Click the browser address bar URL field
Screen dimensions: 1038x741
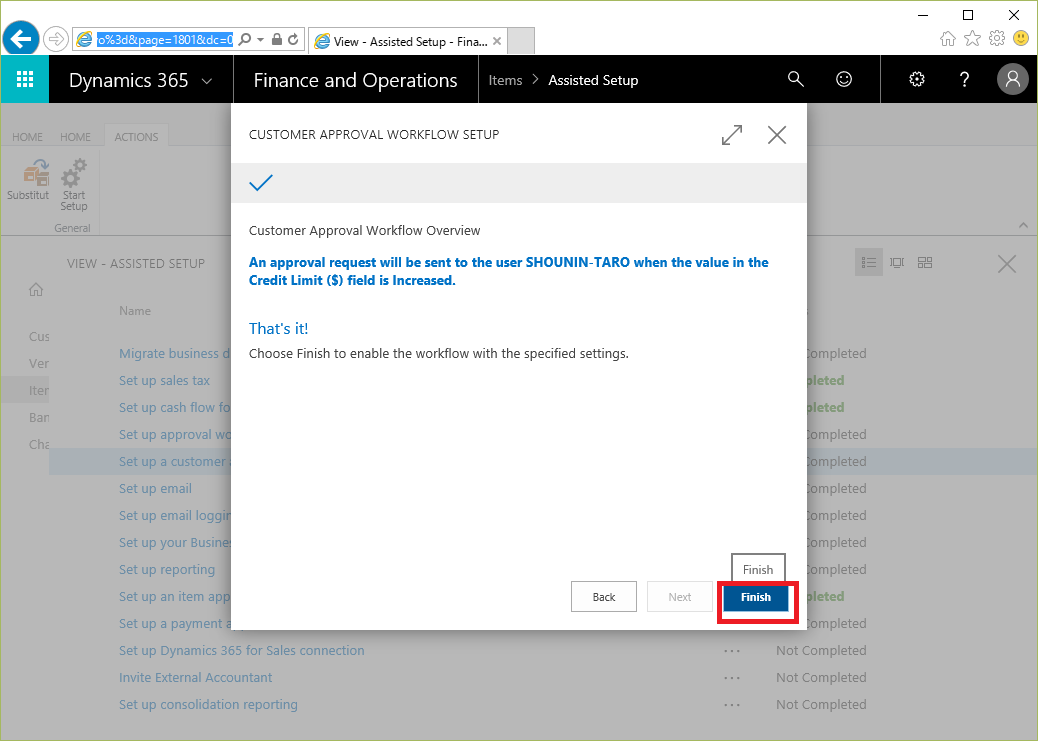[x=165, y=40]
